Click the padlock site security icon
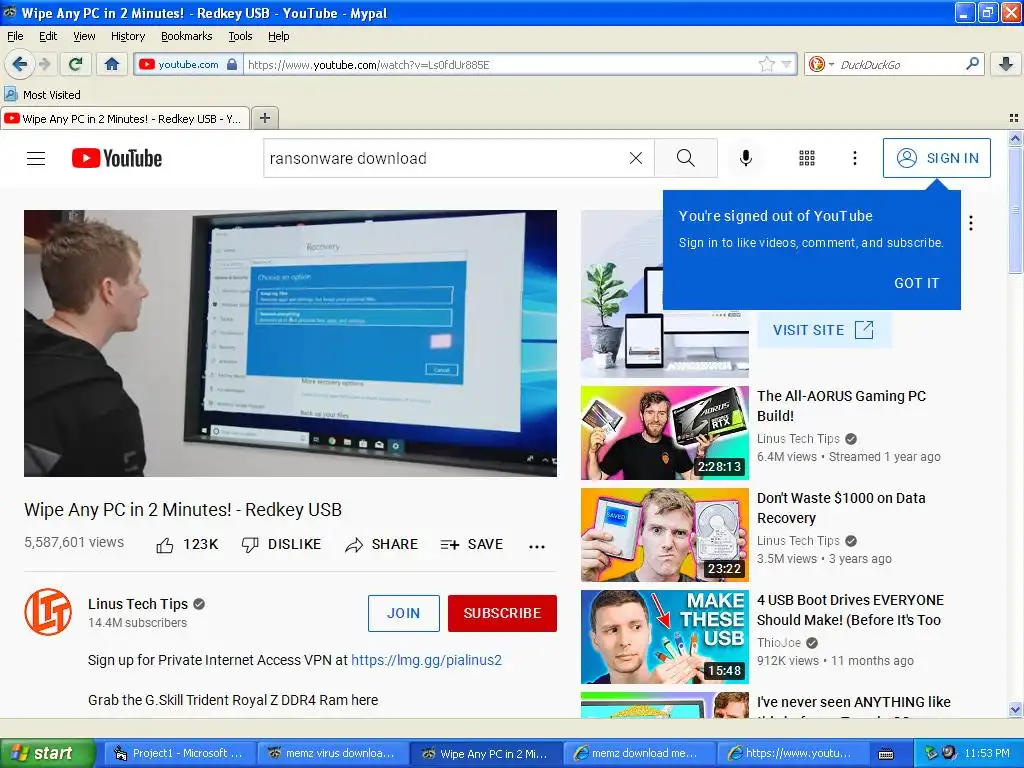Image resolution: width=1024 pixels, height=768 pixels. pyautogui.click(x=232, y=64)
